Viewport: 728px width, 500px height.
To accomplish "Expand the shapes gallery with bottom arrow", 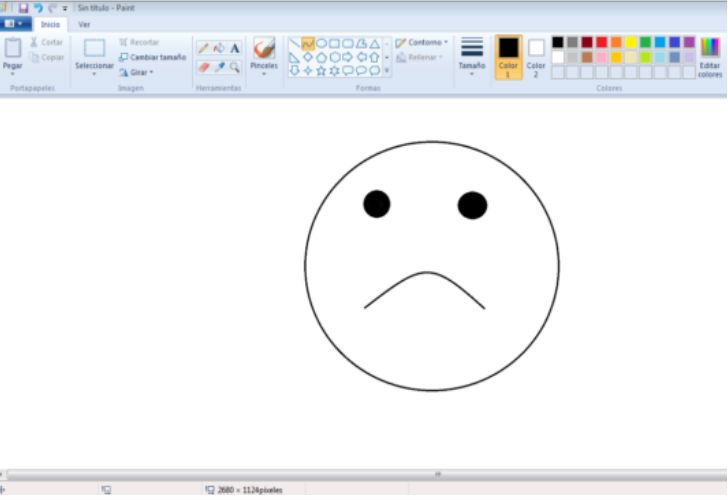I will (x=387, y=71).
